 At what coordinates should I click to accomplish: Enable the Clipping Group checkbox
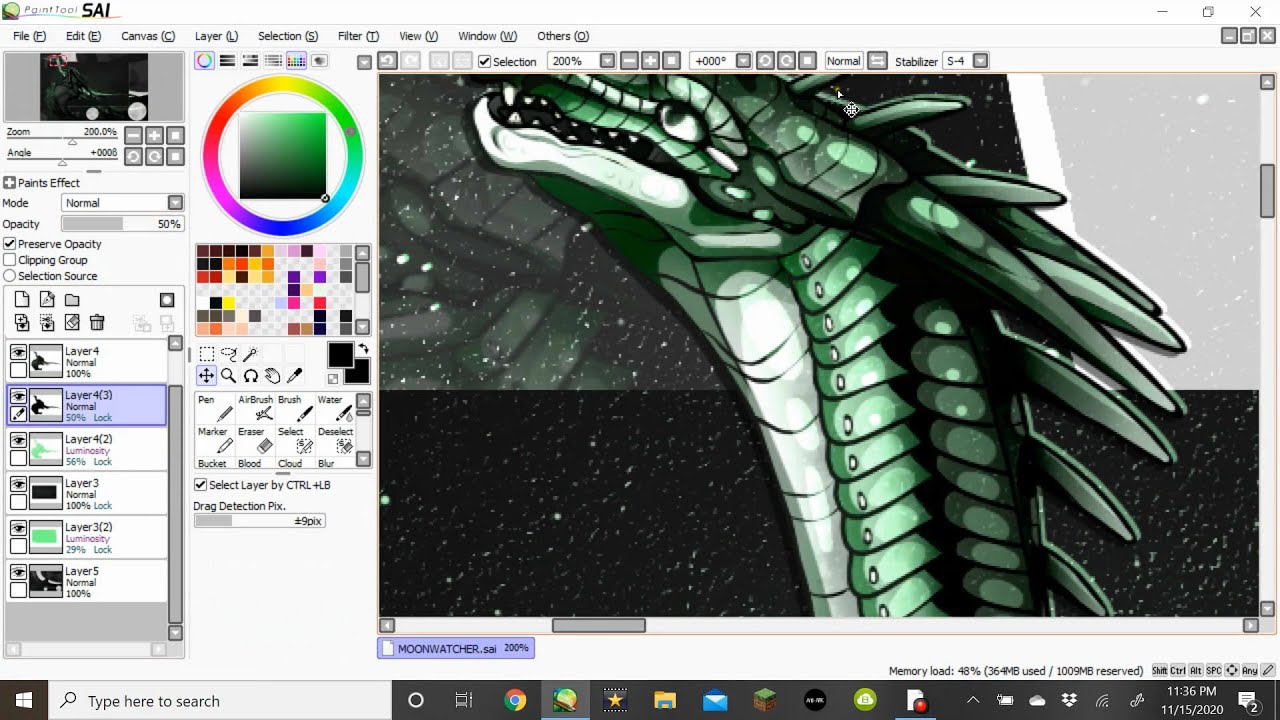point(10,260)
